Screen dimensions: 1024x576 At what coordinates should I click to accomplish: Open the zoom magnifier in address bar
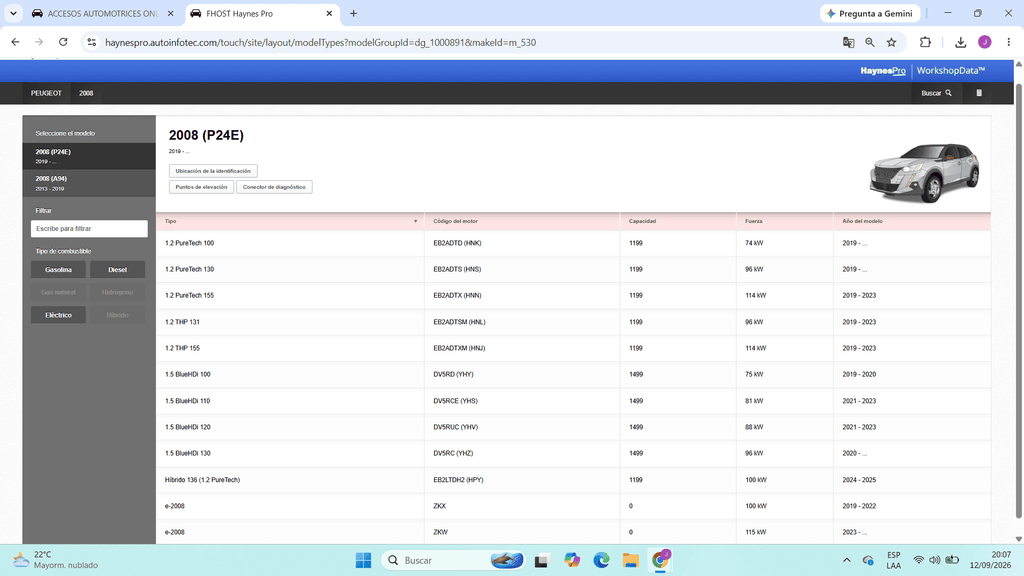pos(870,42)
